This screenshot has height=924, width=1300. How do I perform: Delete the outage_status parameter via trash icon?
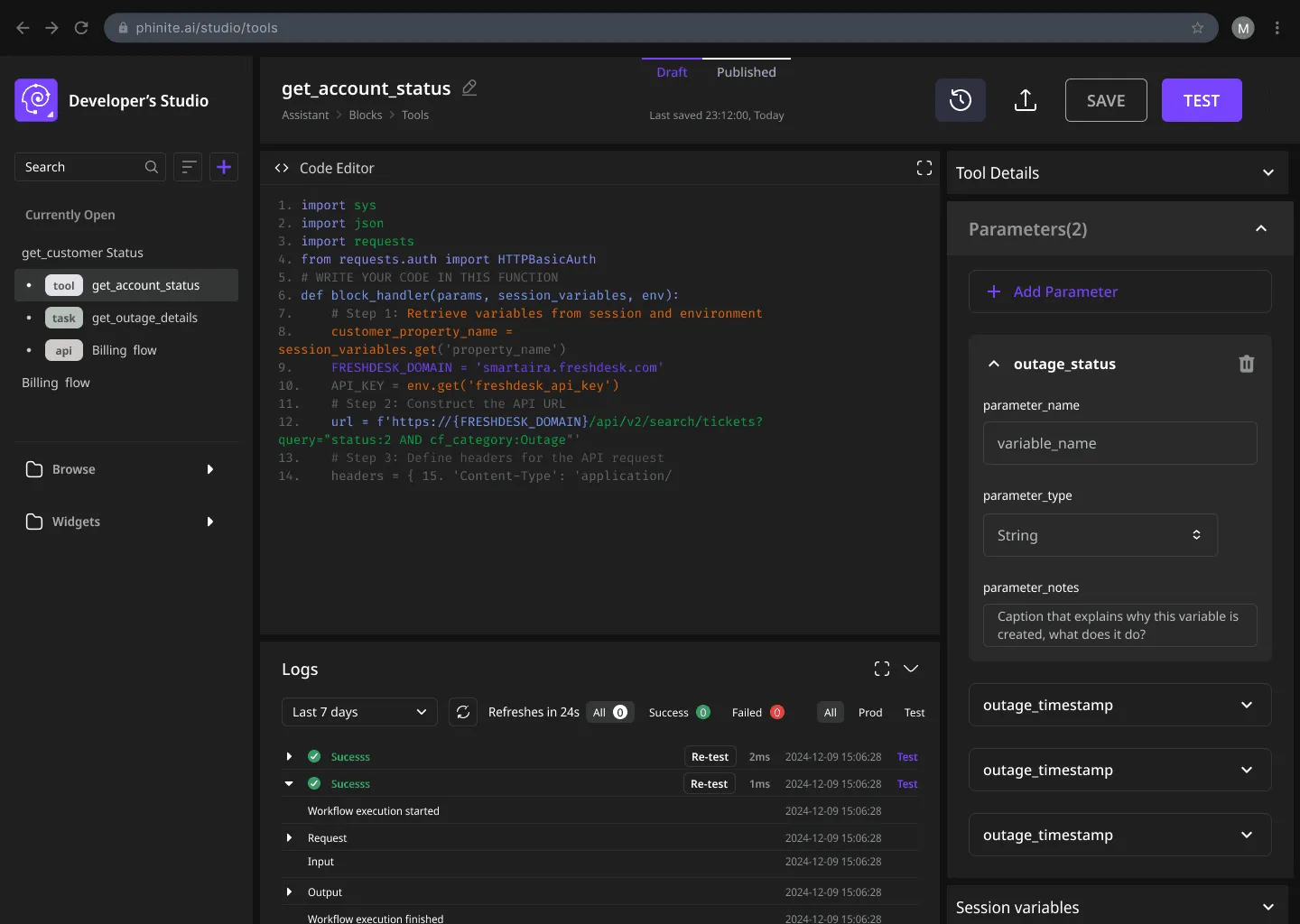point(1246,364)
